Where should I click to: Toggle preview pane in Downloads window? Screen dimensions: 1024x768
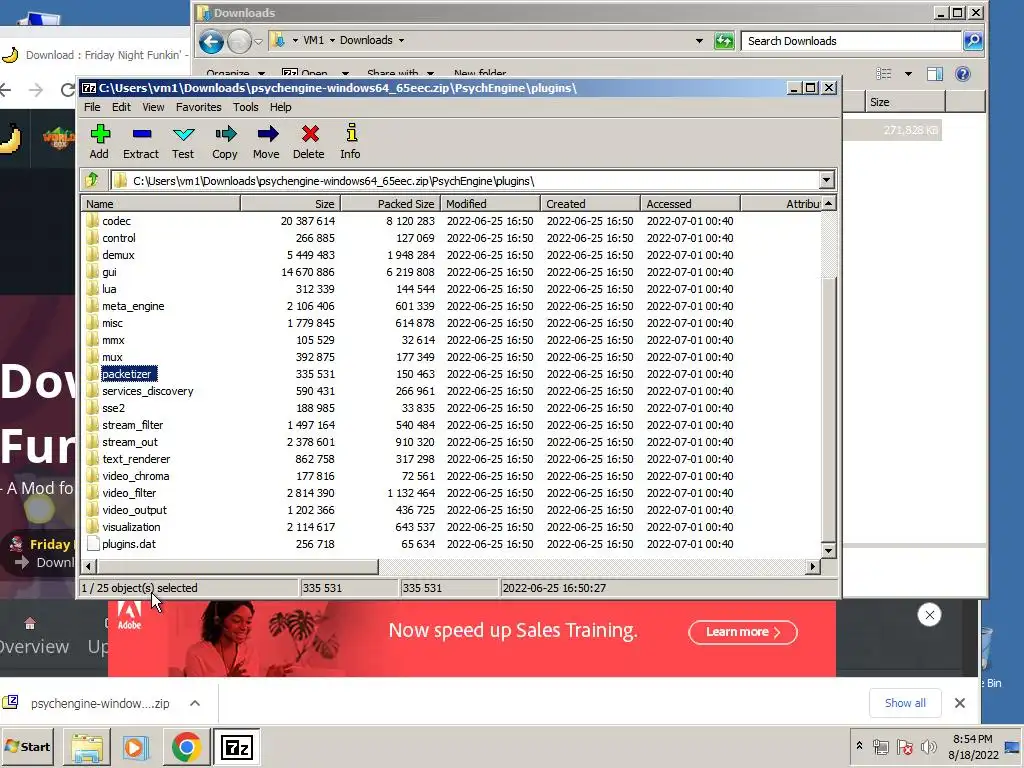tap(935, 74)
